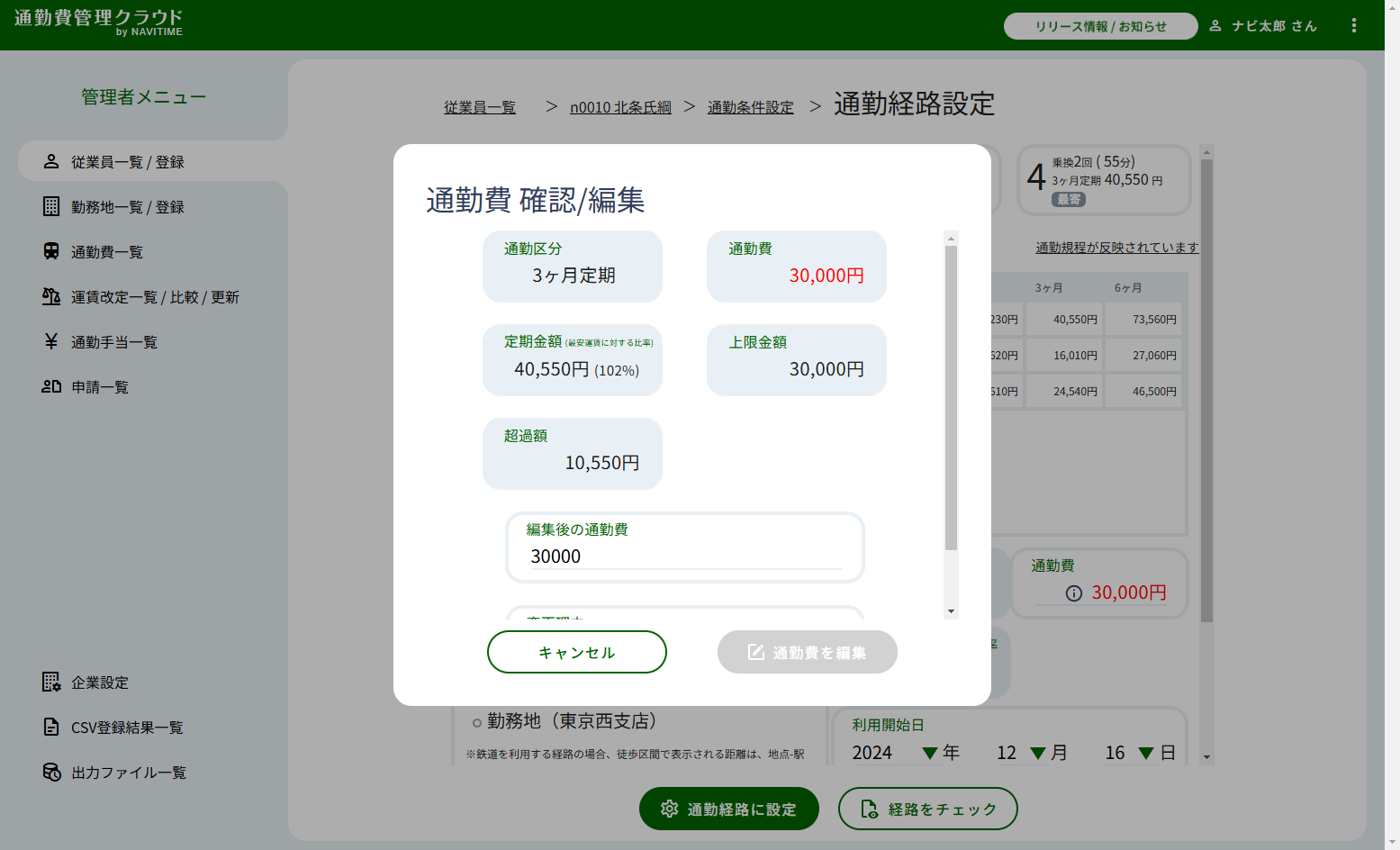
Task: Click the route panel scrollbar down arrow
Action: (1207, 757)
